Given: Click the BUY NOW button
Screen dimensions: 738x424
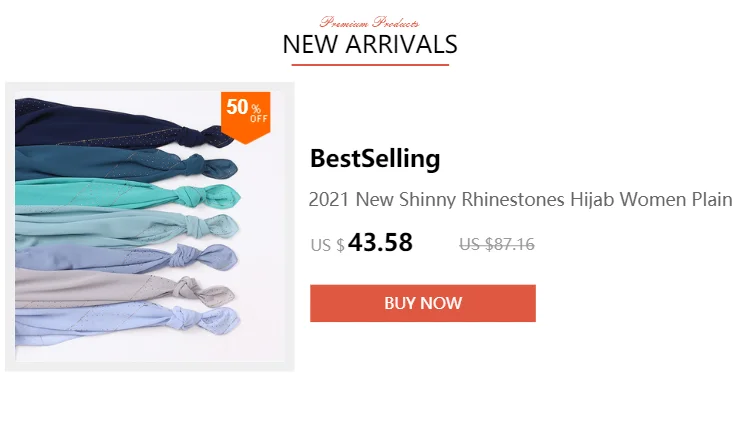Looking at the screenshot, I should coord(423,303).
